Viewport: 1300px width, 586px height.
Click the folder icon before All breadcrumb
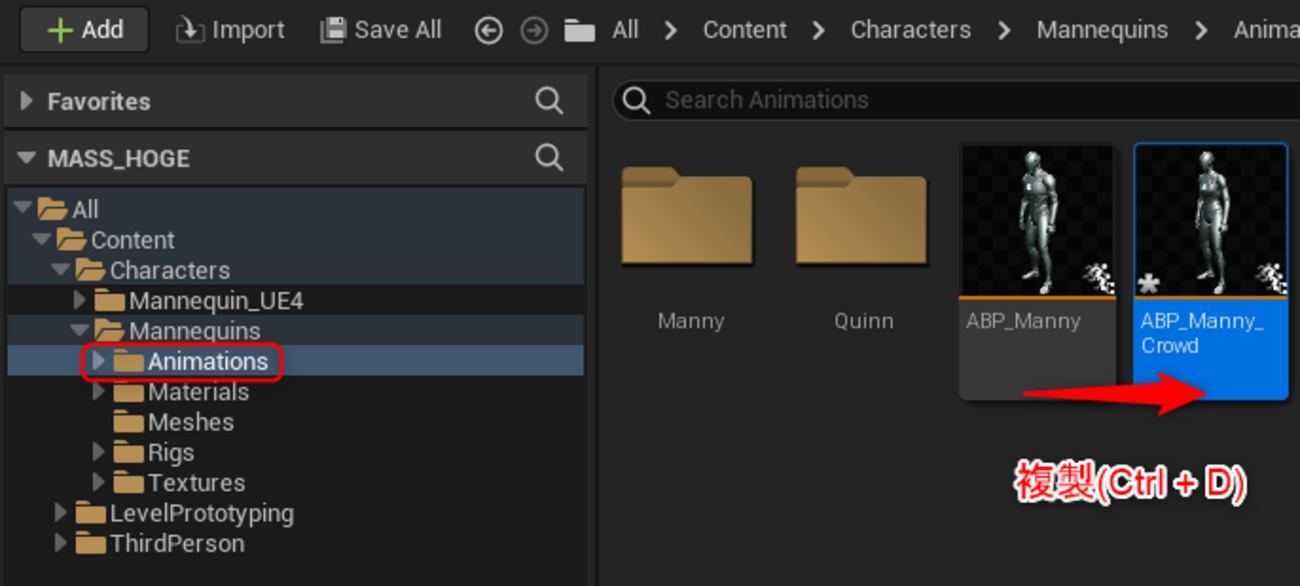tap(580, 31)
